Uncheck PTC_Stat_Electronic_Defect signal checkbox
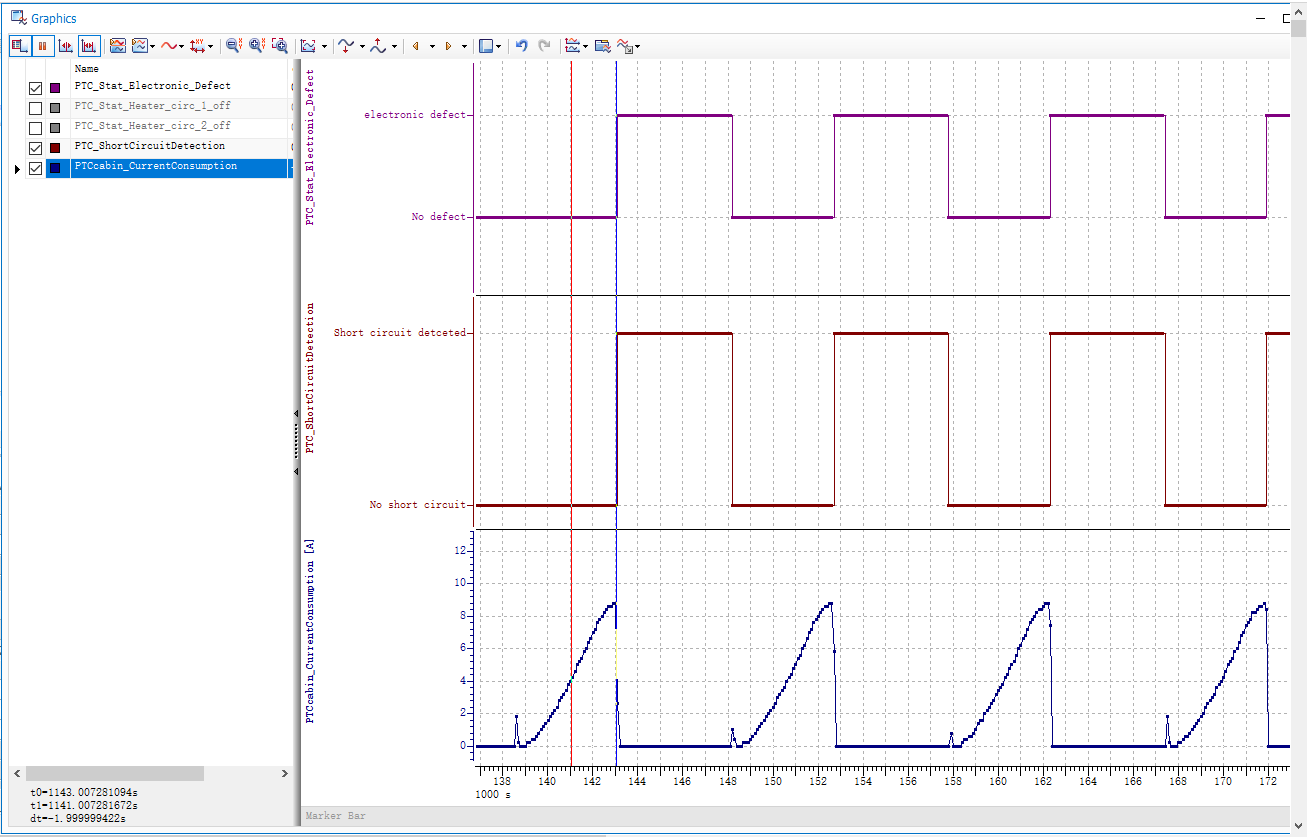1307x837 pixels. coord(36,88)
